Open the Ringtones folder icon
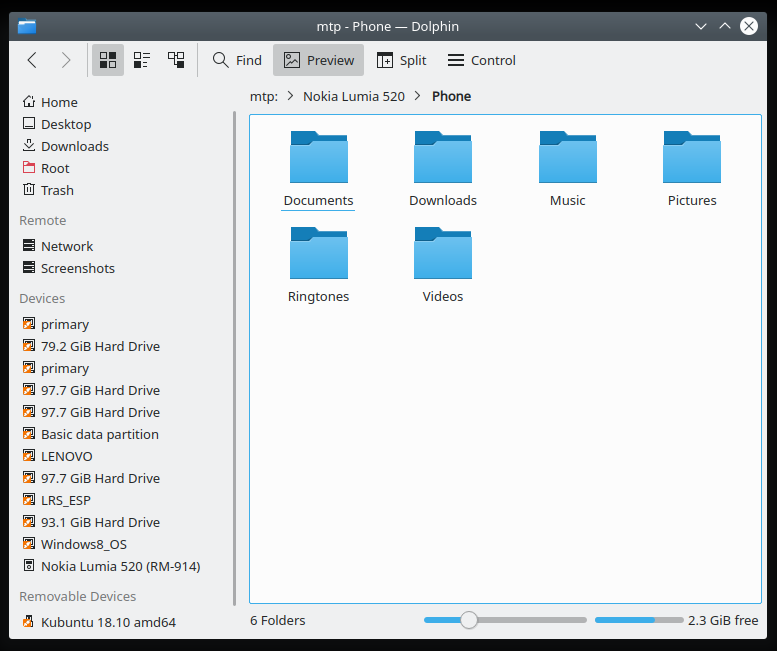 (318, 254)
